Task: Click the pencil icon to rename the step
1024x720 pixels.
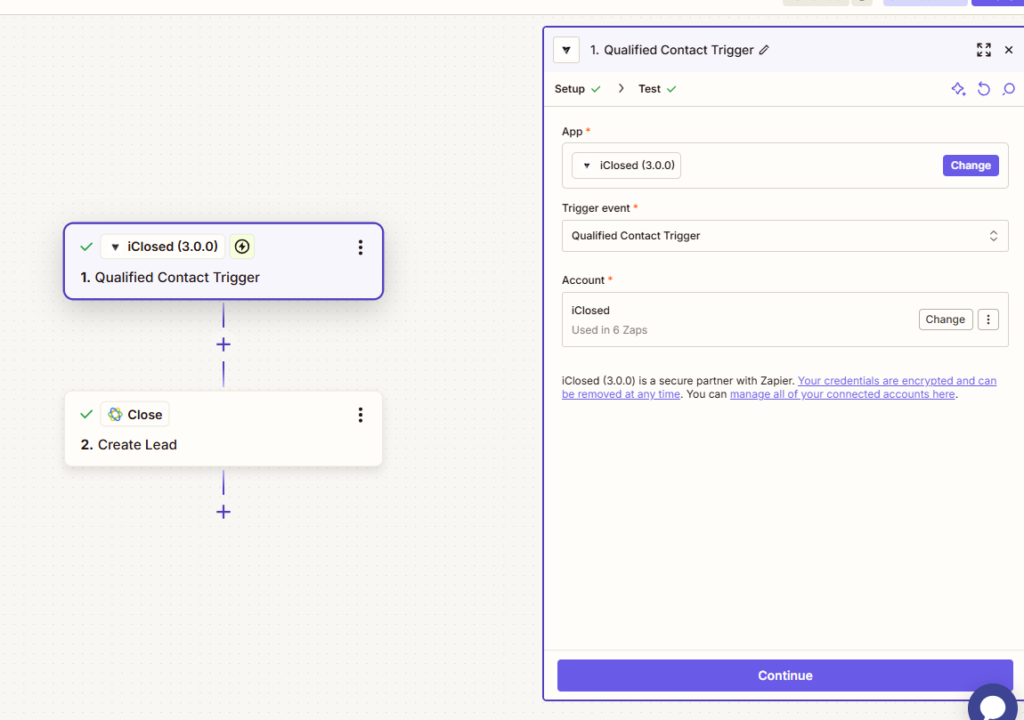Action: point(764,50)
